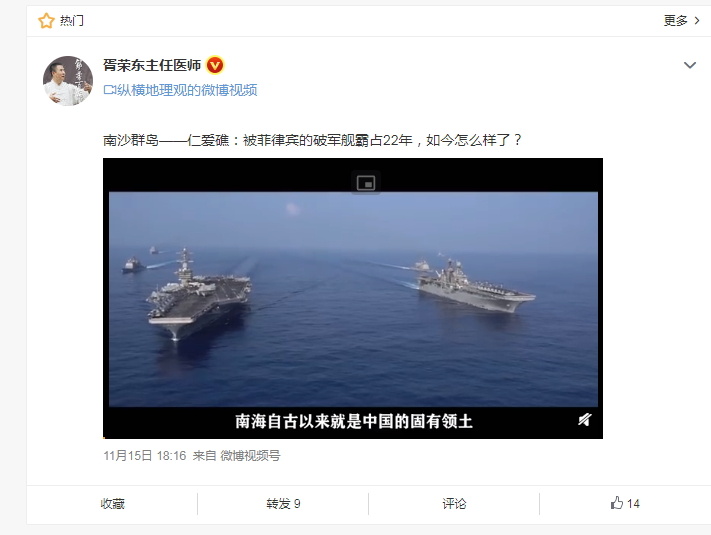Viewport: 711px width, 535px height.
Task: Click the red V verification badge
Action: coord(214,65)
